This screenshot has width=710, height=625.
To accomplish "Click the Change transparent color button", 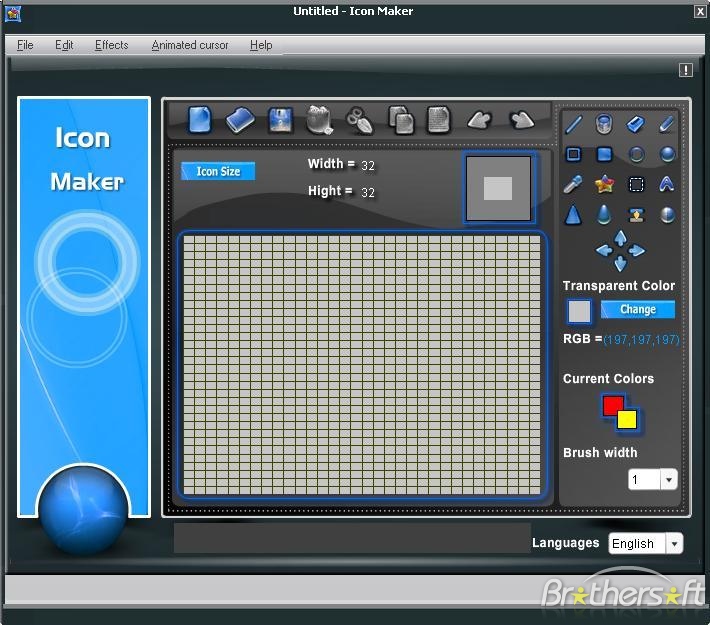I will point(637,310).
